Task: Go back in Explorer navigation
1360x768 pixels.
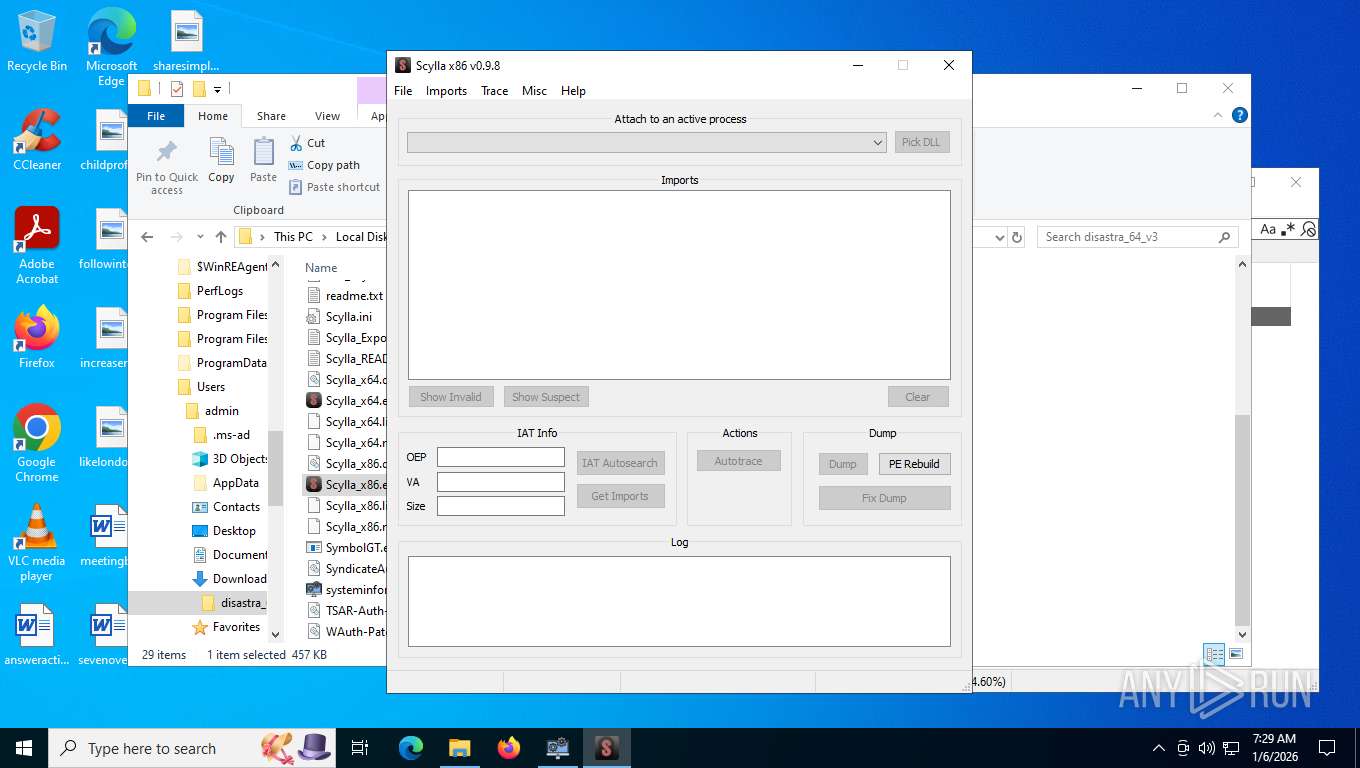Action: [x=147, y=237]
